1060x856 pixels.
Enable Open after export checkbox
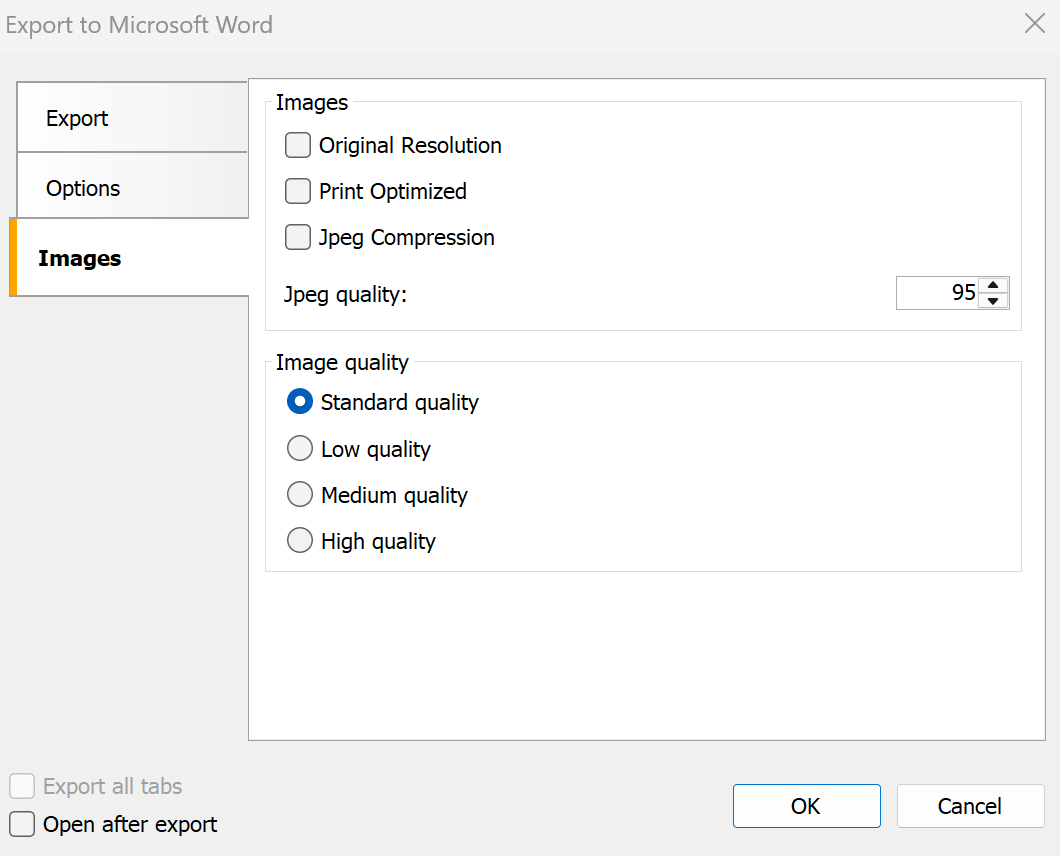click(22, 824)
